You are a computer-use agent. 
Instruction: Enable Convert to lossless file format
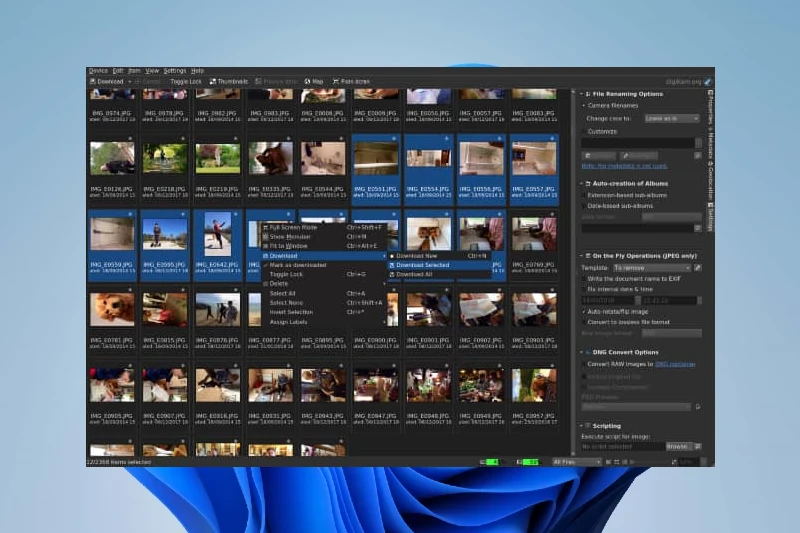coord(585,322)
